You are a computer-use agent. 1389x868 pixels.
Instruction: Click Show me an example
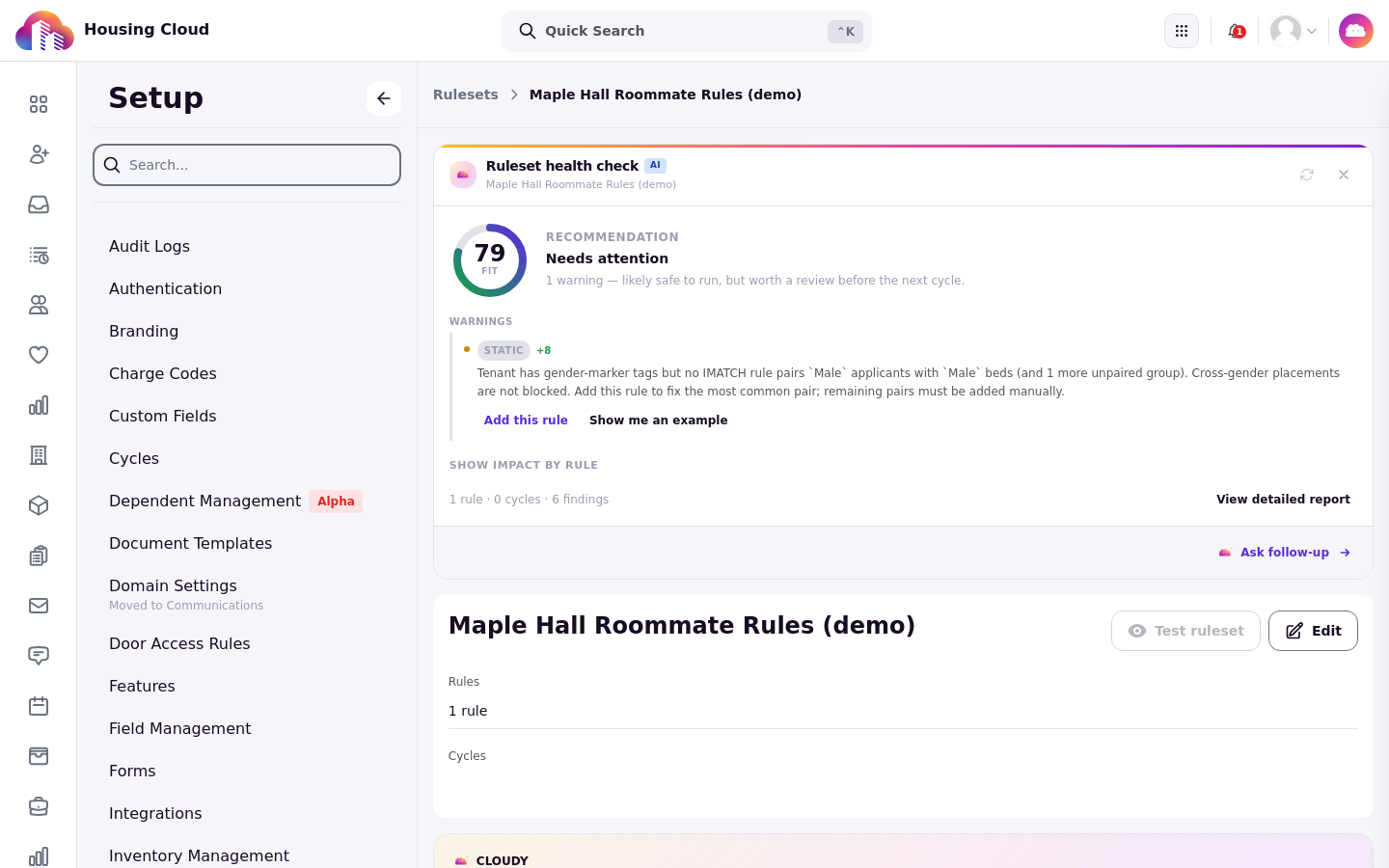coord(659,420)
